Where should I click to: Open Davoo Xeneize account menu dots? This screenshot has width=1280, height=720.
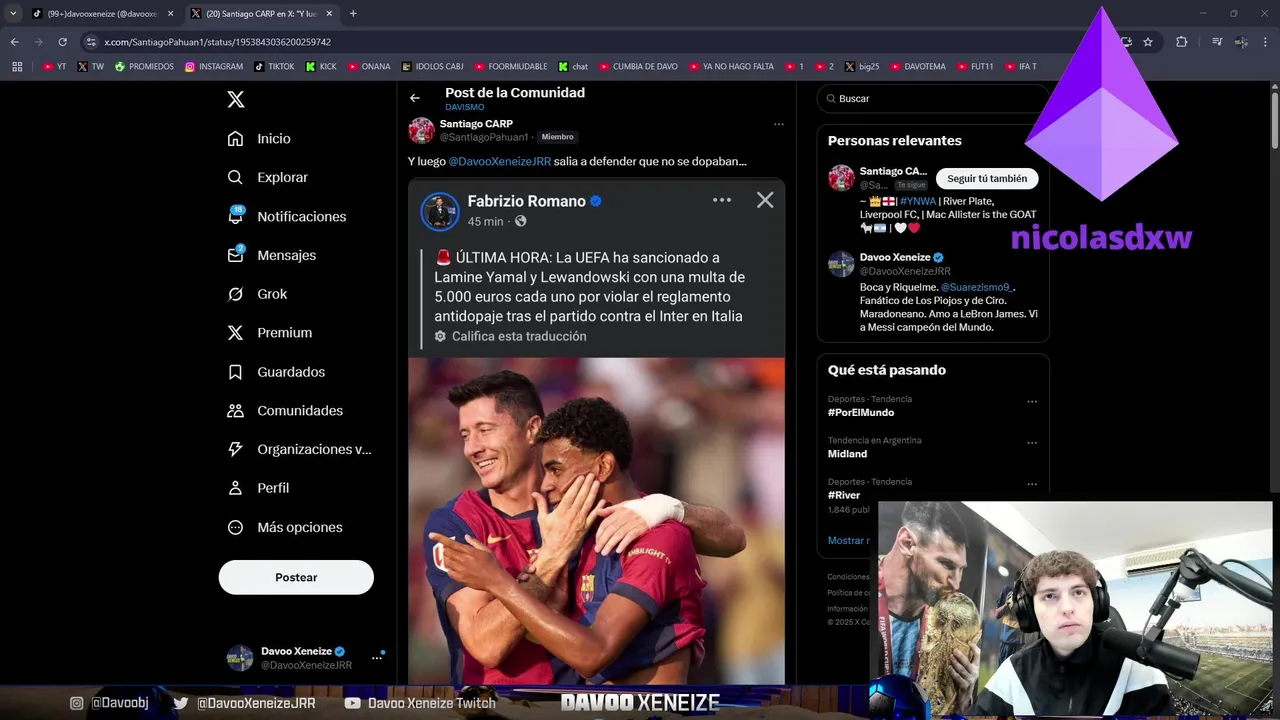pyautogui.click(x=377, y=658)
